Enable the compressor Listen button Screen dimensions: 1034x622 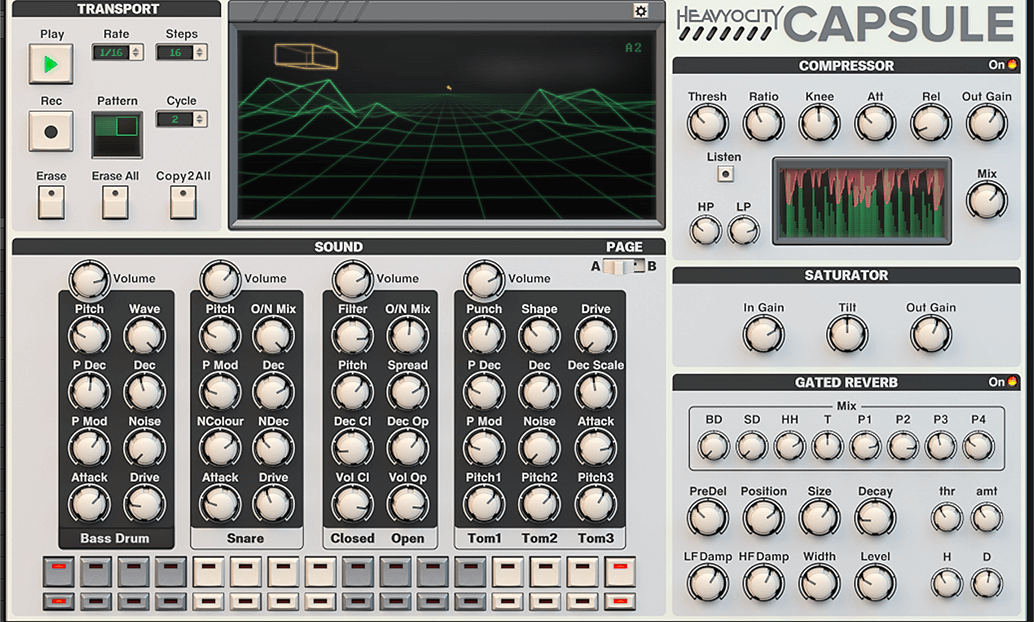[724, 174]
